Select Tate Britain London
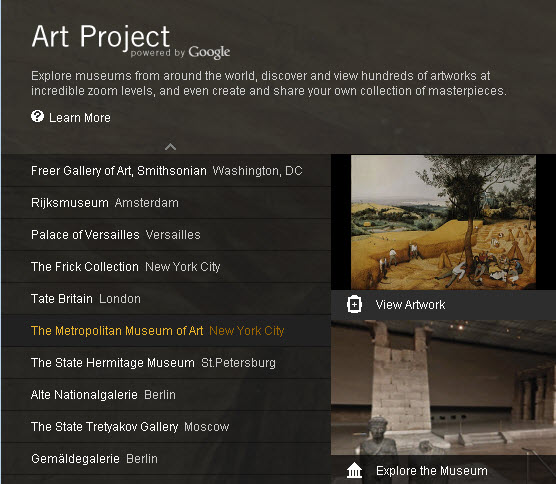The width and height of the screenshot is (556, 484). 166,299
